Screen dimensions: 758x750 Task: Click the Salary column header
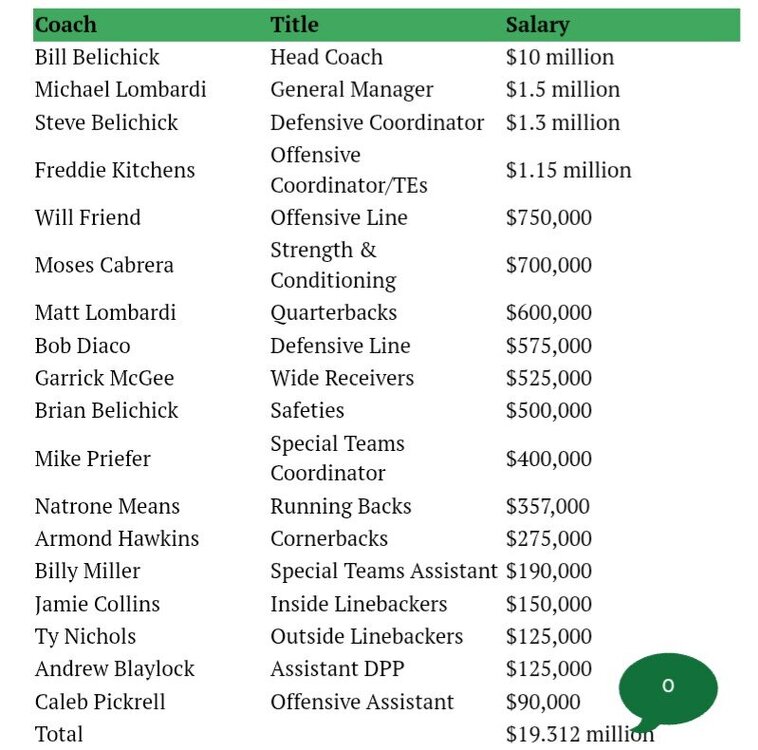tap(537, 25)
